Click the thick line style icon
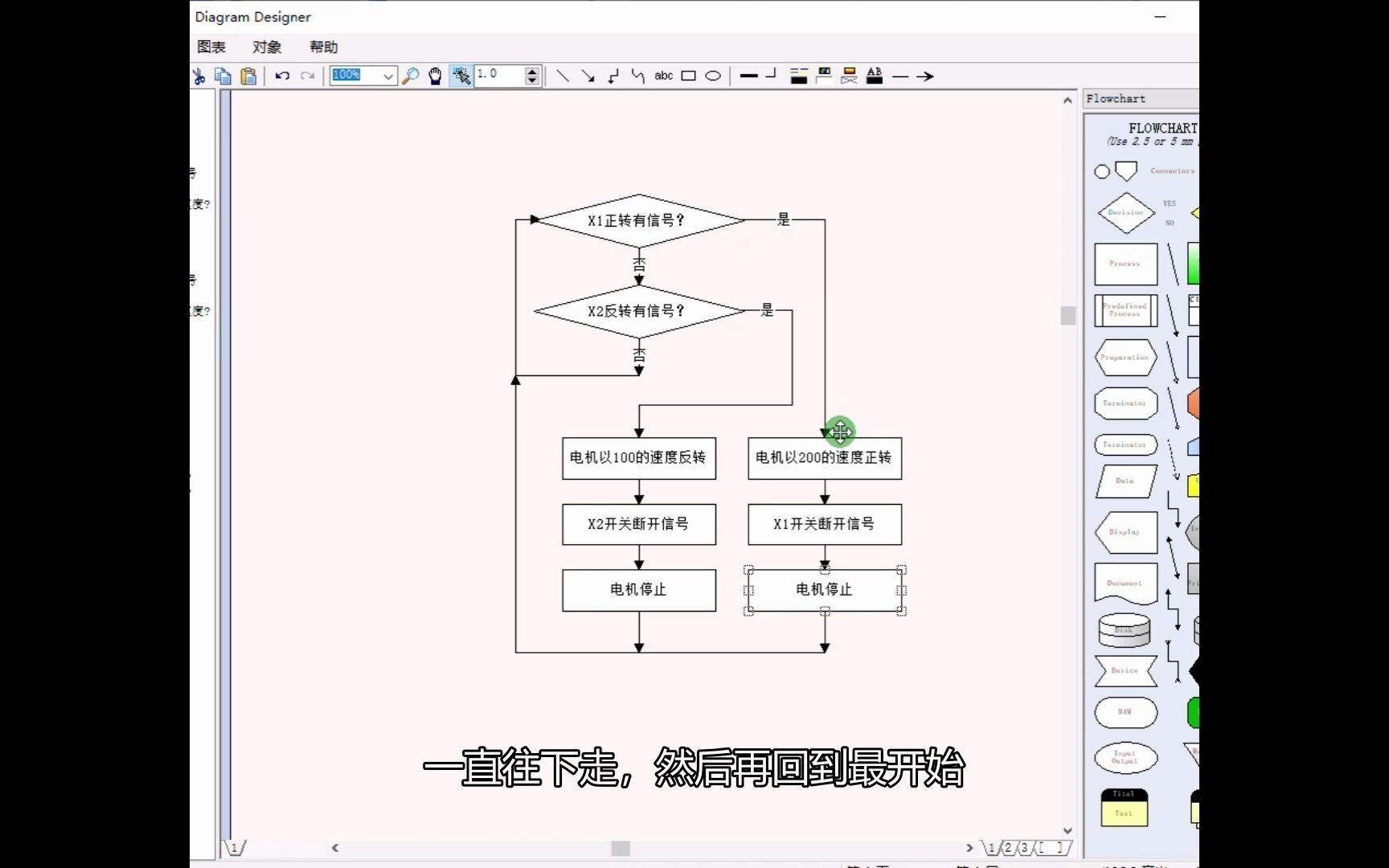Screen dimensions: 1389x868 point(748,76)
